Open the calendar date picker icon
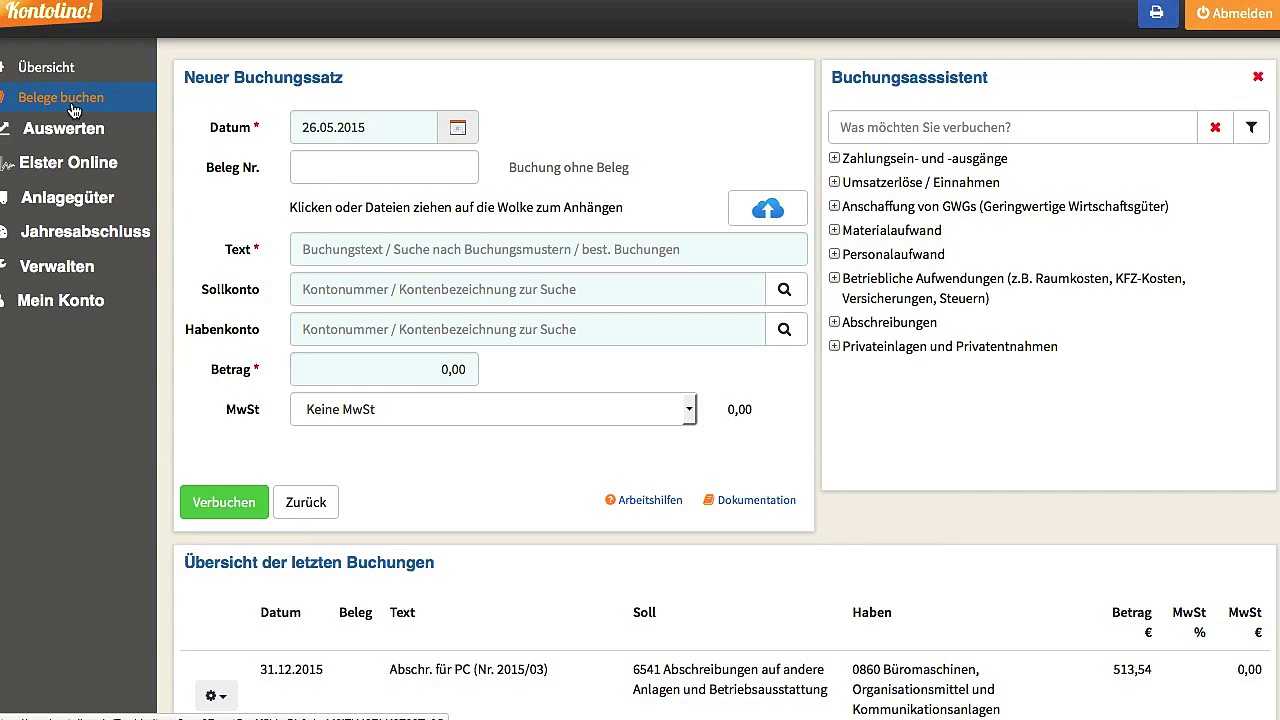Viewport: 1280px width, 720px height. coord(457,127)
